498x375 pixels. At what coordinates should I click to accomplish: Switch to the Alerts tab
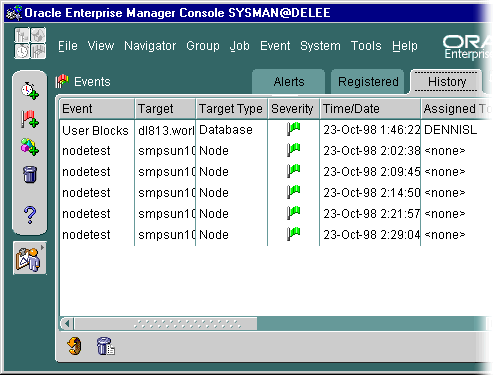point(289,82)
